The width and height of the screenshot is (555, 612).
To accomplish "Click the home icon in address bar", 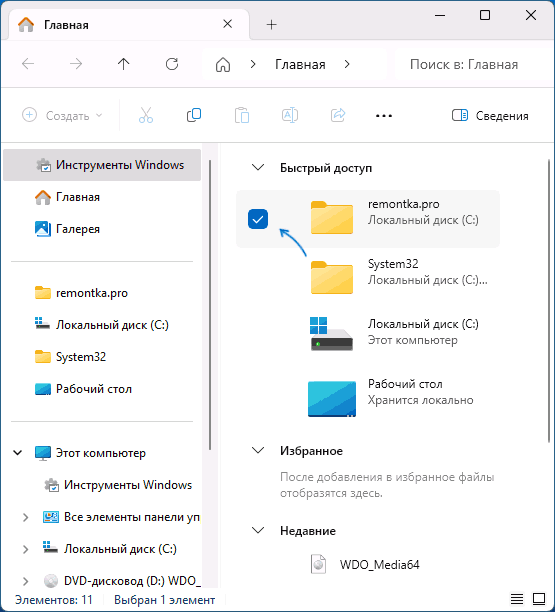I will coord(223,64).
